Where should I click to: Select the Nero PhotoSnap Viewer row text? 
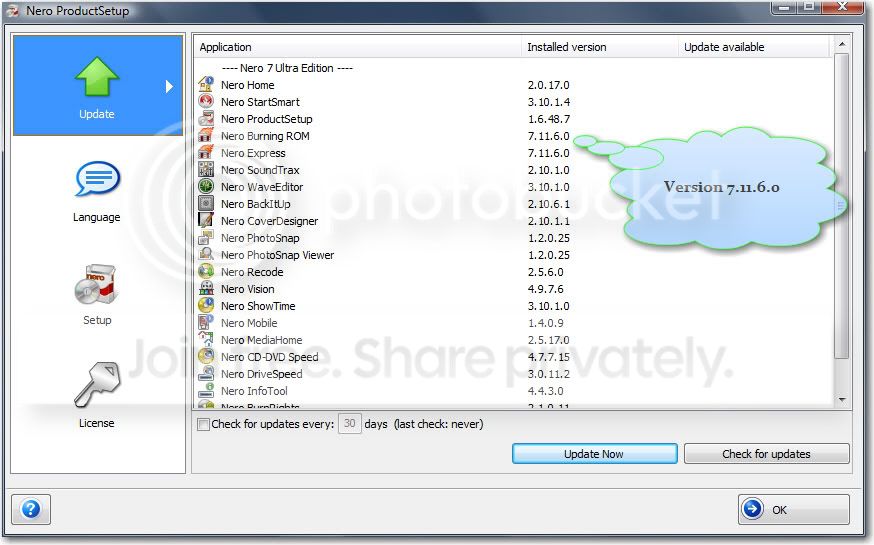tap(278, 255)
